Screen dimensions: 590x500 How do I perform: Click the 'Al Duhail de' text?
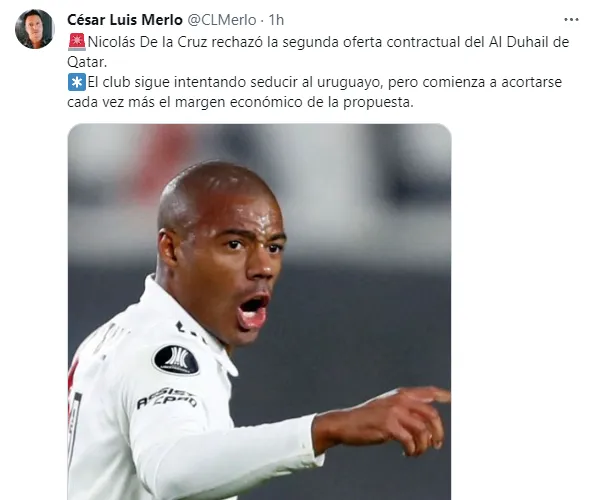click(x=529, y=42)
